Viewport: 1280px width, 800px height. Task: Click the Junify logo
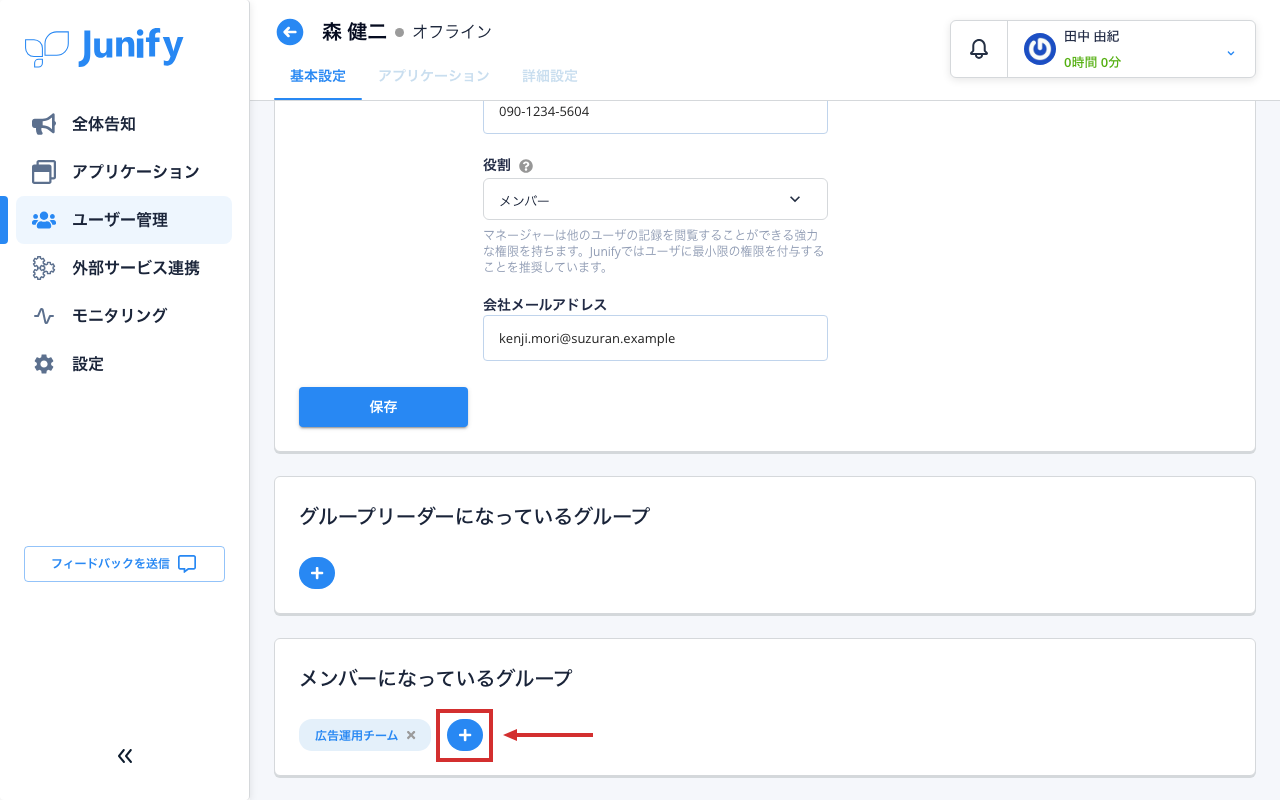(104, 47)
